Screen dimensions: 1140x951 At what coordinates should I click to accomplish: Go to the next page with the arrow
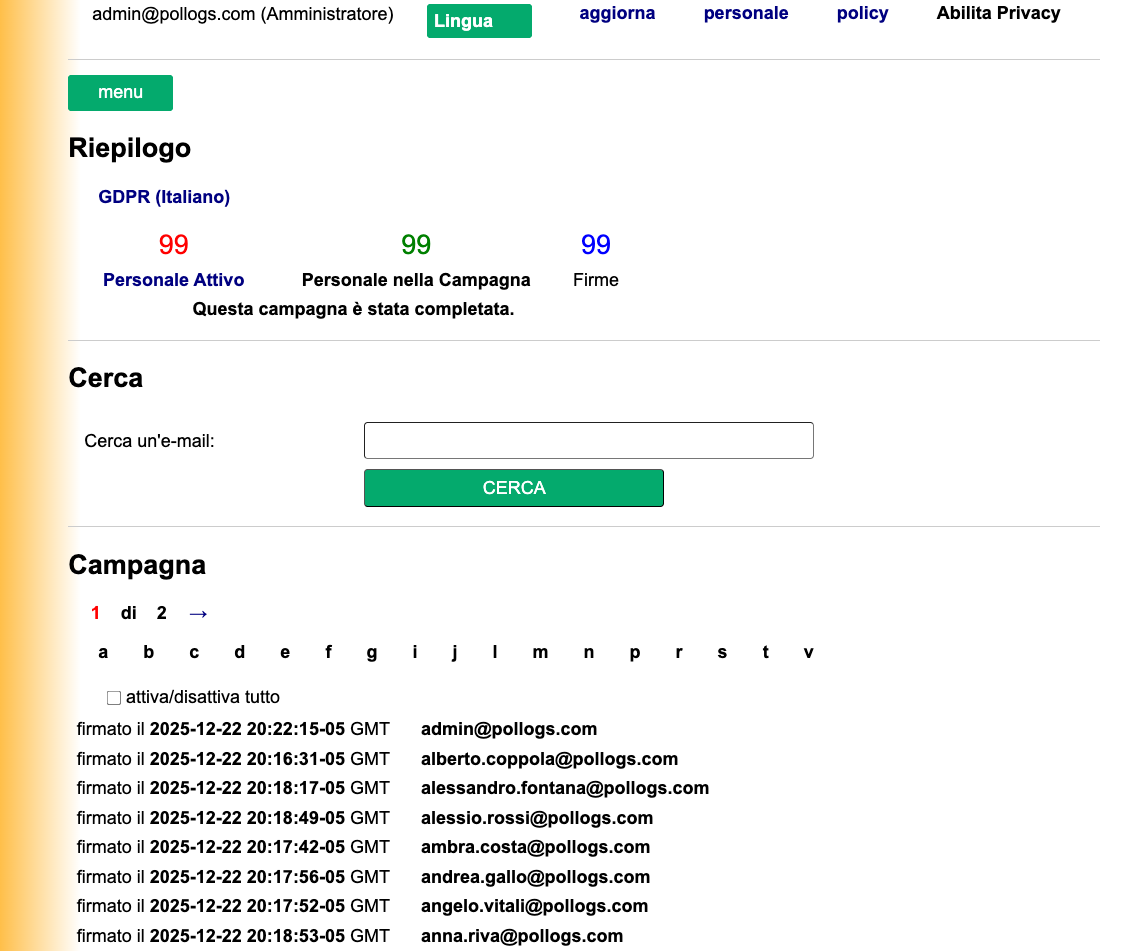(x=197, y=613)
